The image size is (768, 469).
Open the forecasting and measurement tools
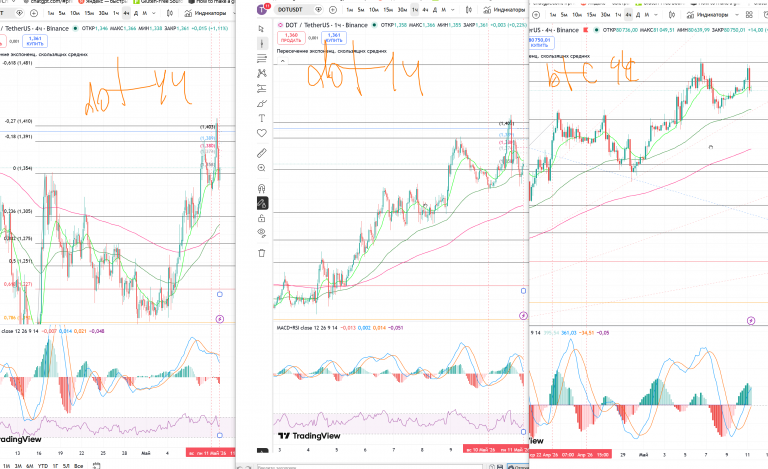[262, 89]
